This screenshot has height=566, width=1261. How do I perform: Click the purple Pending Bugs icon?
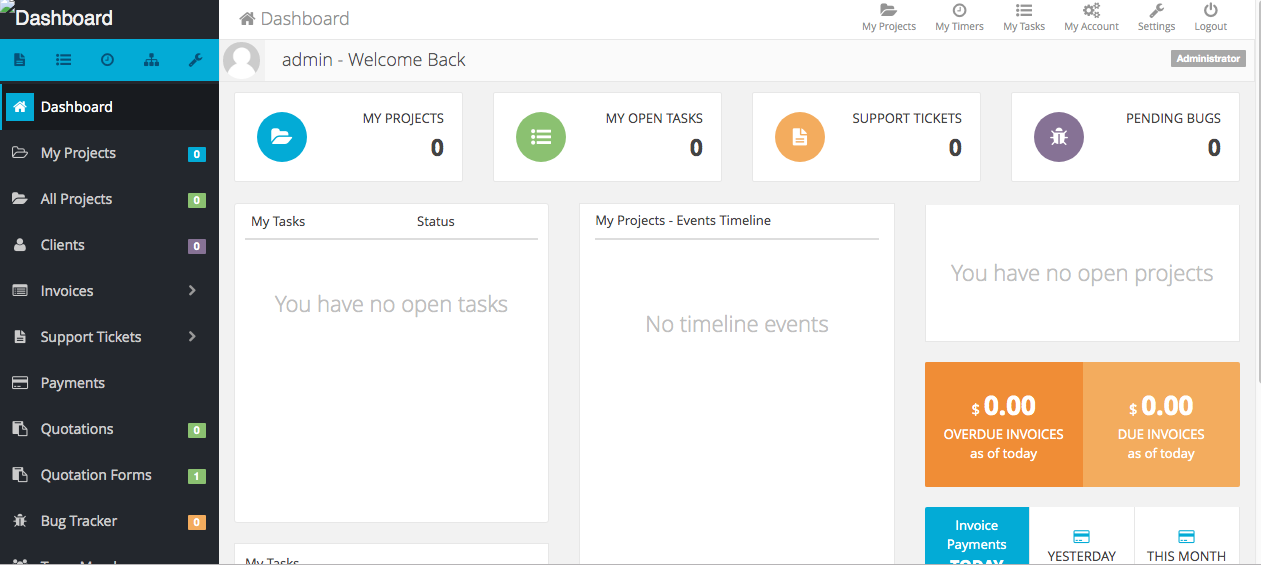(1059, 138)
